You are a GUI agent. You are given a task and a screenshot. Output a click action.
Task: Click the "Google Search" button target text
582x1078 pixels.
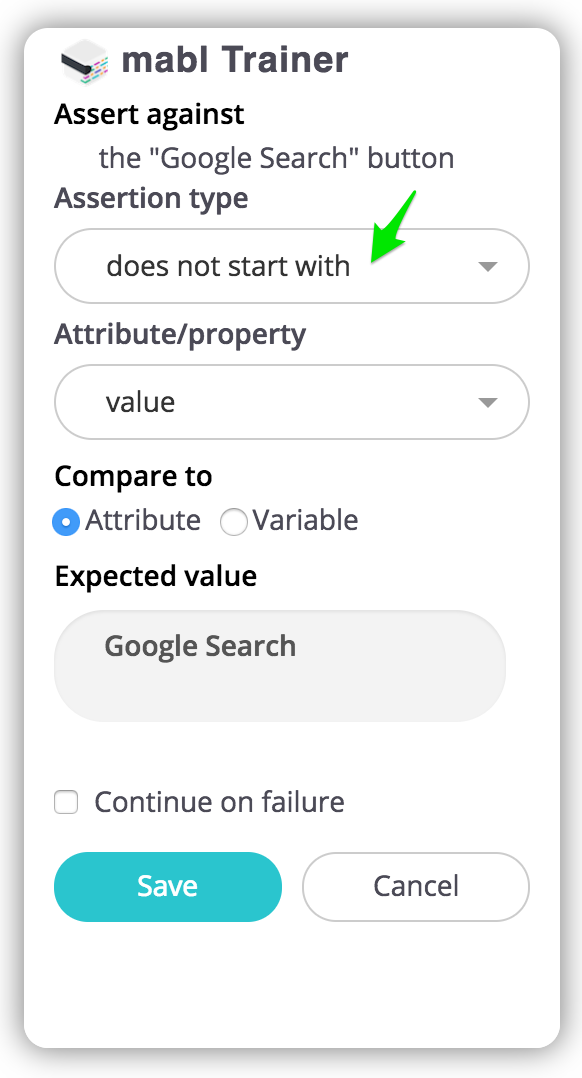[x=276, y=158]
